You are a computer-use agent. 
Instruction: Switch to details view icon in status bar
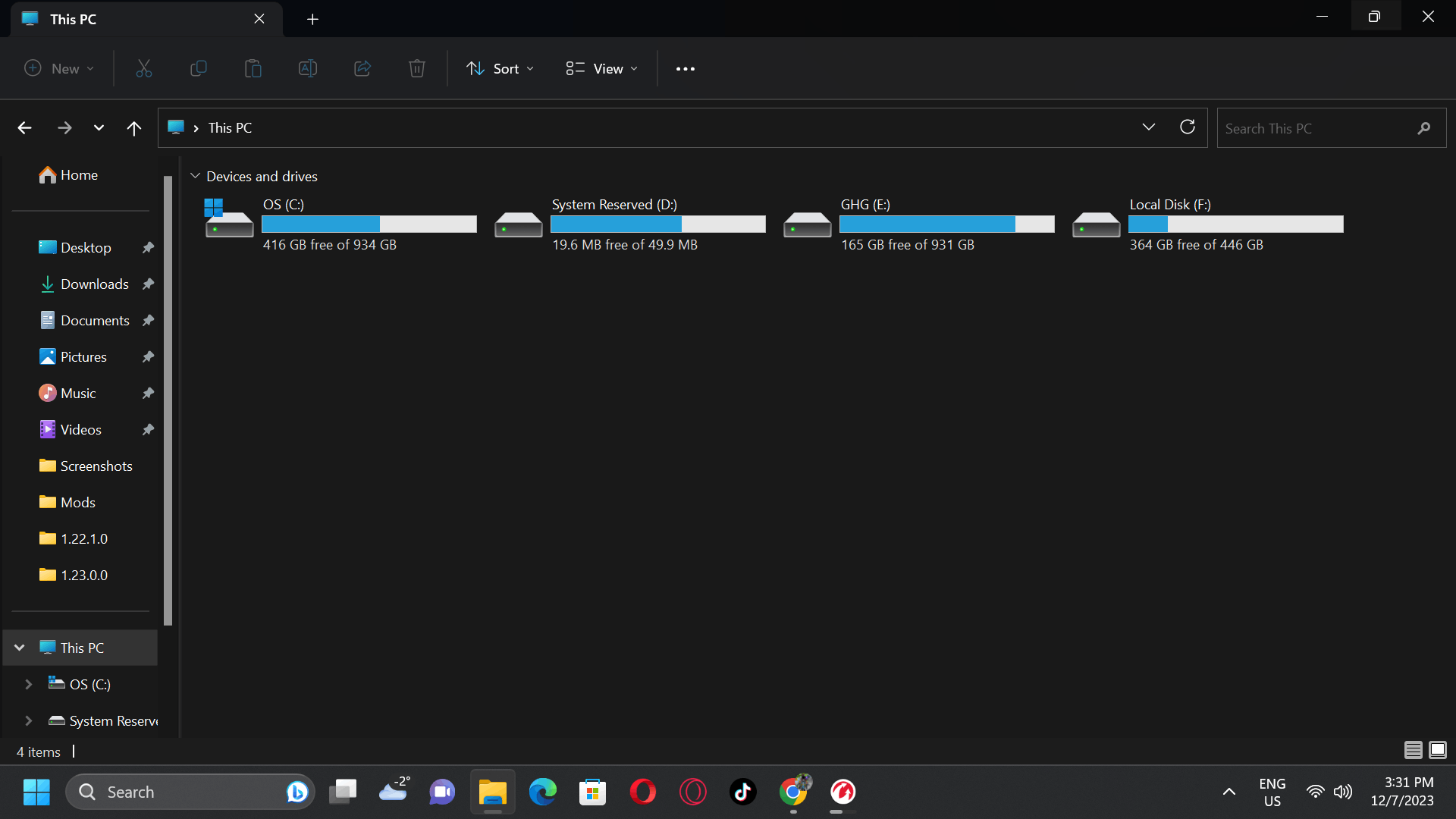(1413, 751)
